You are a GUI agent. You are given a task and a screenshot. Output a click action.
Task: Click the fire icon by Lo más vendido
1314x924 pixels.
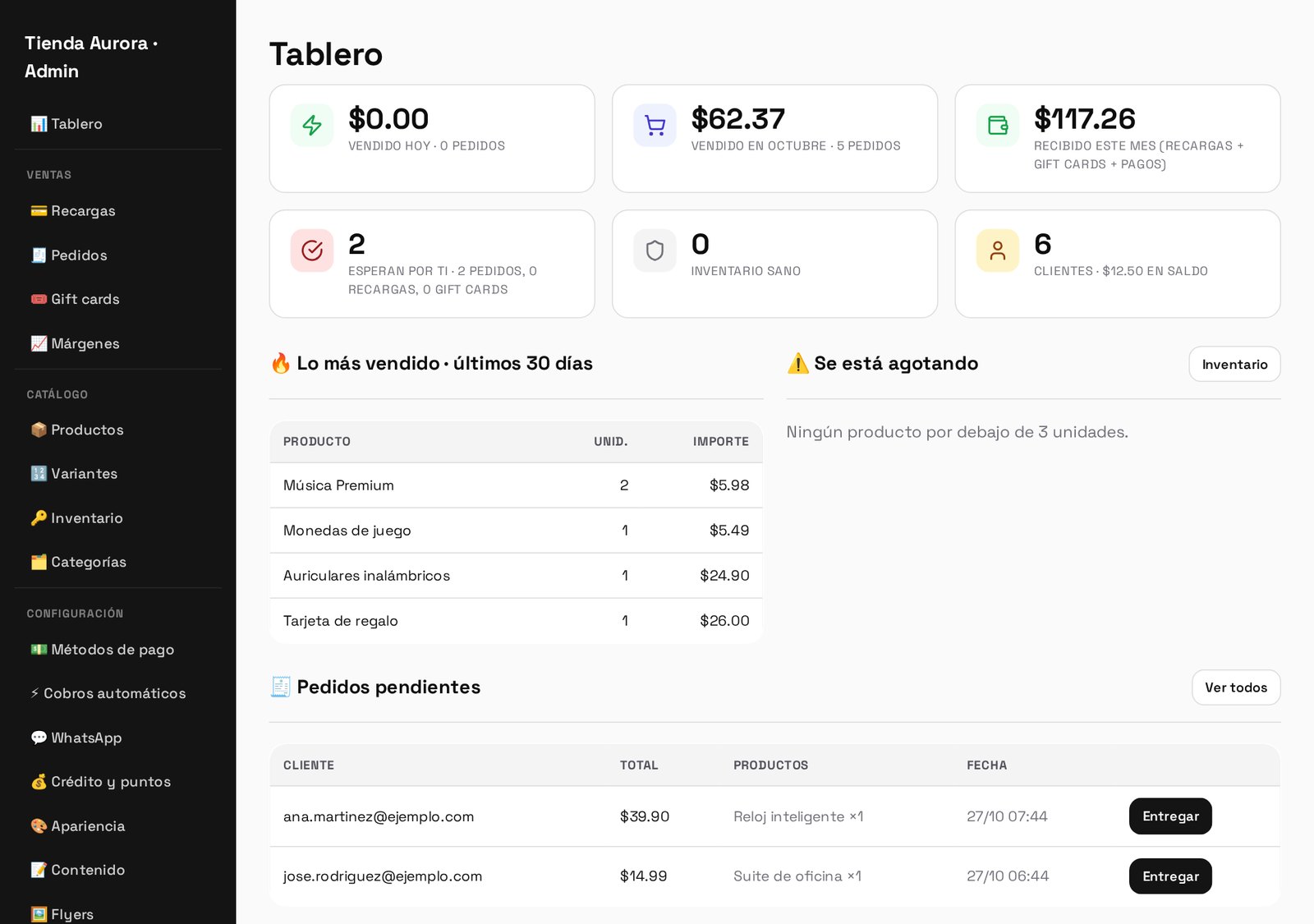point(281,363)
